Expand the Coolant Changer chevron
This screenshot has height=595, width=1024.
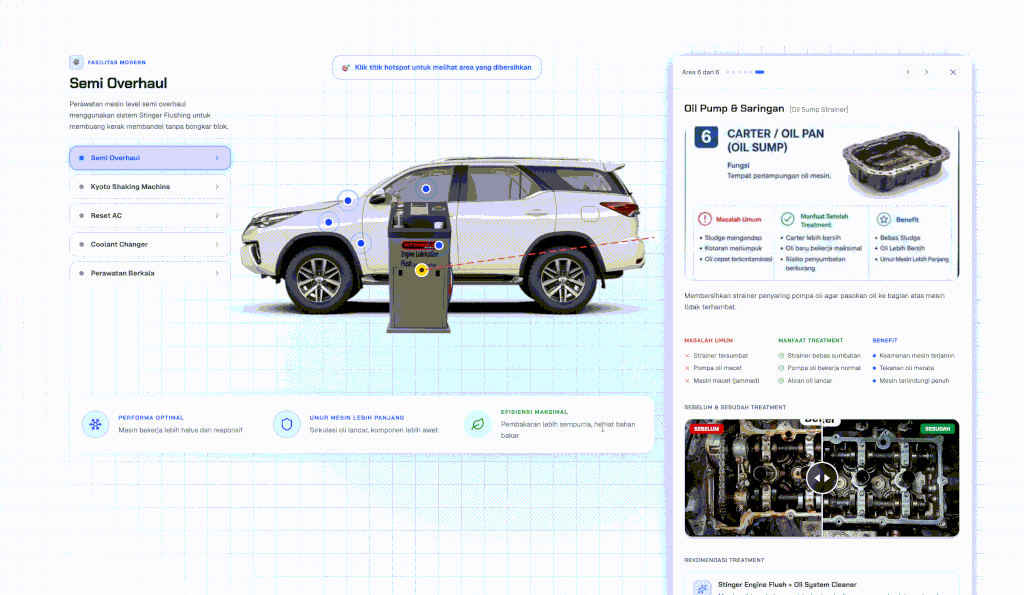pyautogui.click(x=217, y=244)
